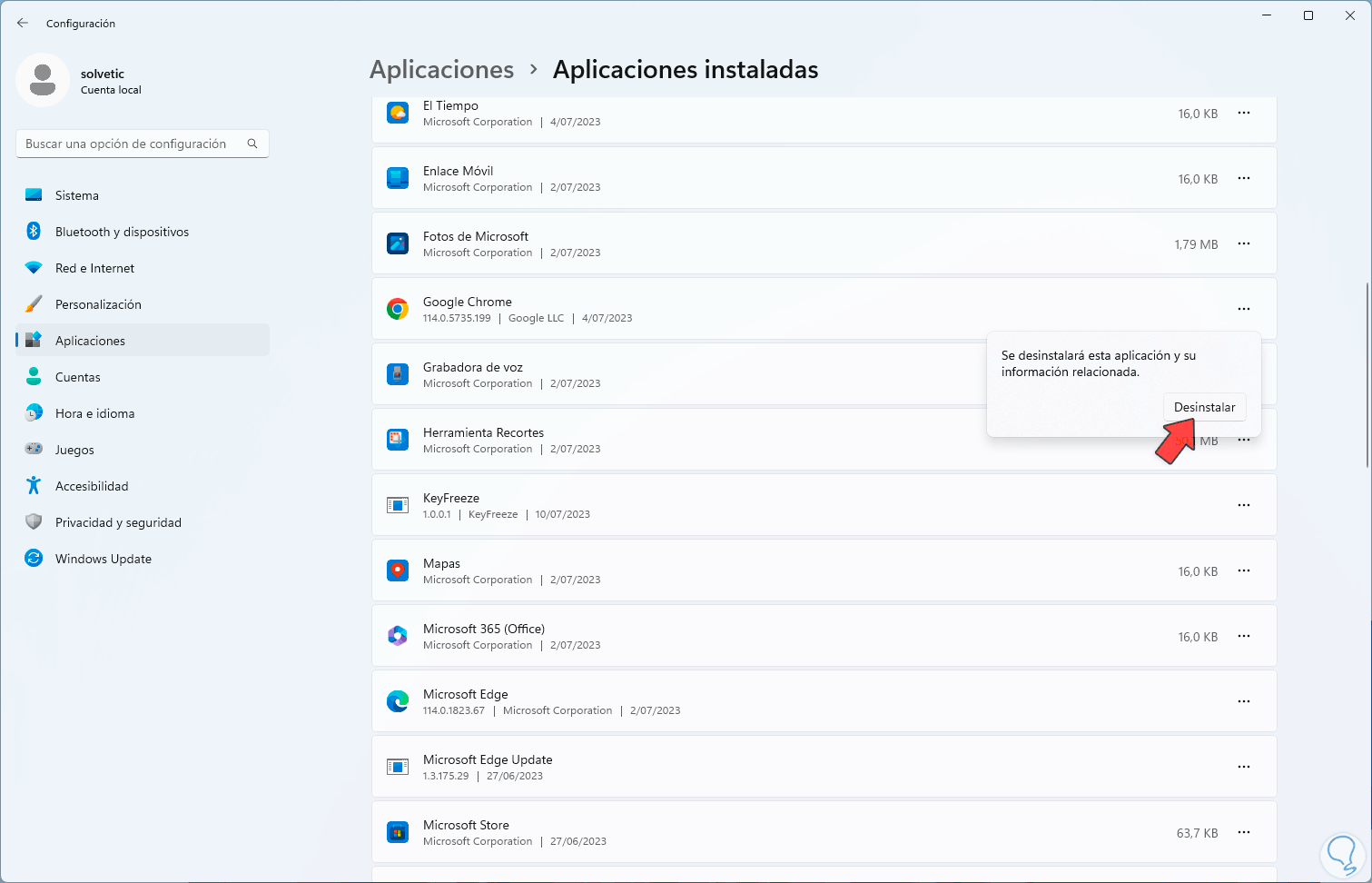Go back with the back arrow
Image resolution: width=1372 pixels, height=883 pixels.
click(x=23, y=23)
